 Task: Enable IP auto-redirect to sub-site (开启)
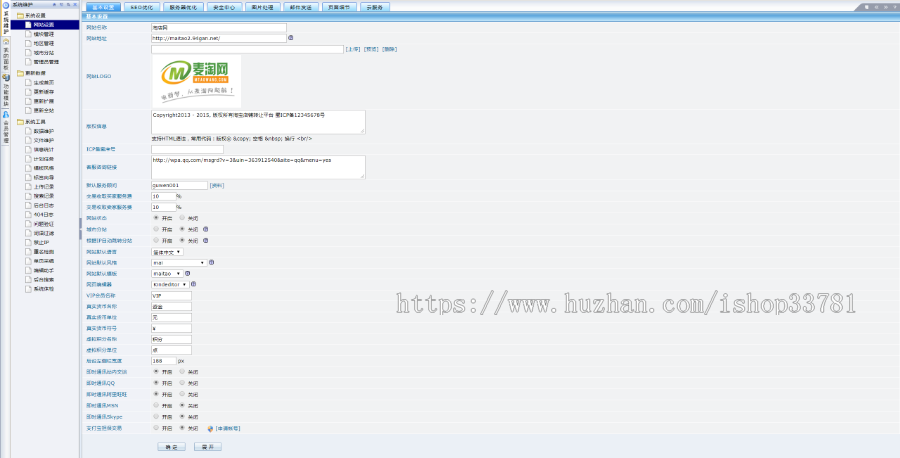(x=156, y=240)
